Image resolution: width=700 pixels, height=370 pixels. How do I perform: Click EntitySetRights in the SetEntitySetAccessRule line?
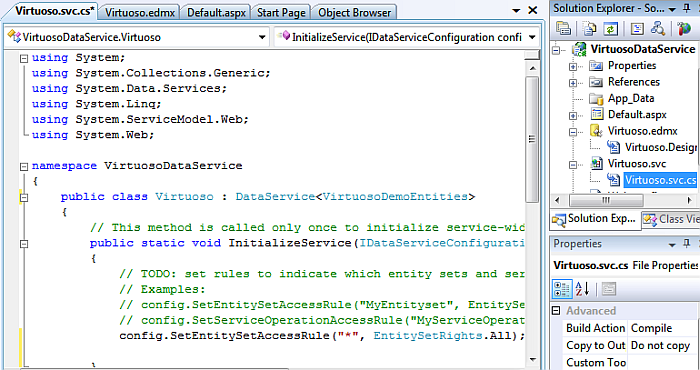coord(428,336)
